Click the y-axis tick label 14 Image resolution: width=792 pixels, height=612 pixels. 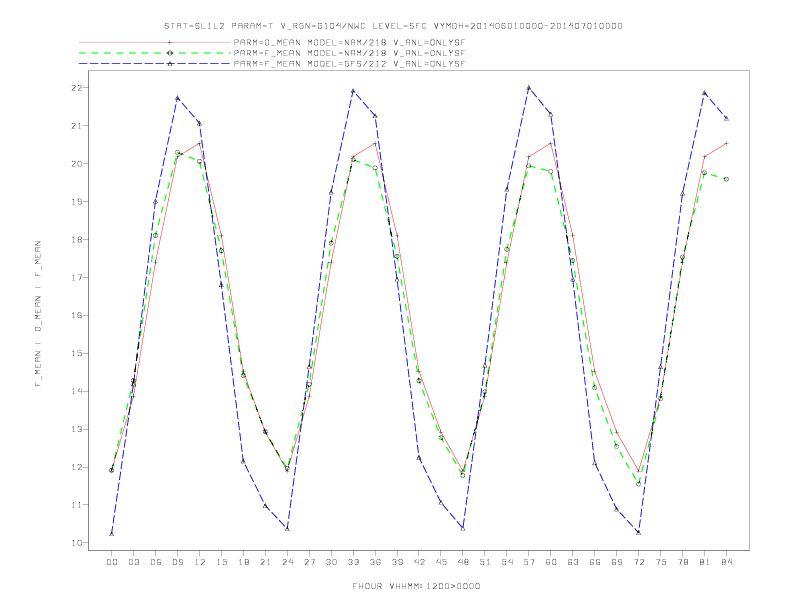point(77,391)
